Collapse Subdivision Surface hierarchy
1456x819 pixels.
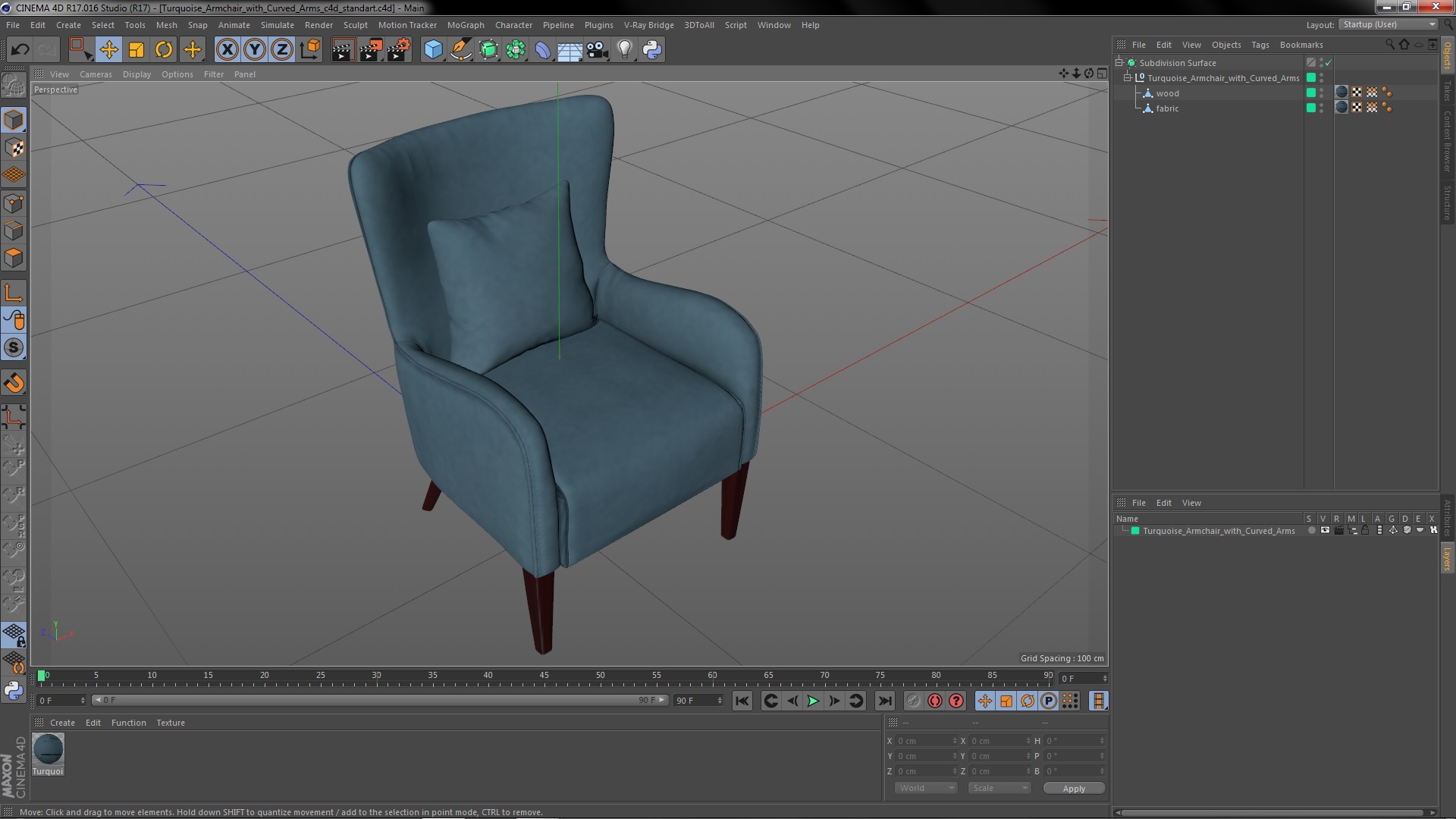1119,63
